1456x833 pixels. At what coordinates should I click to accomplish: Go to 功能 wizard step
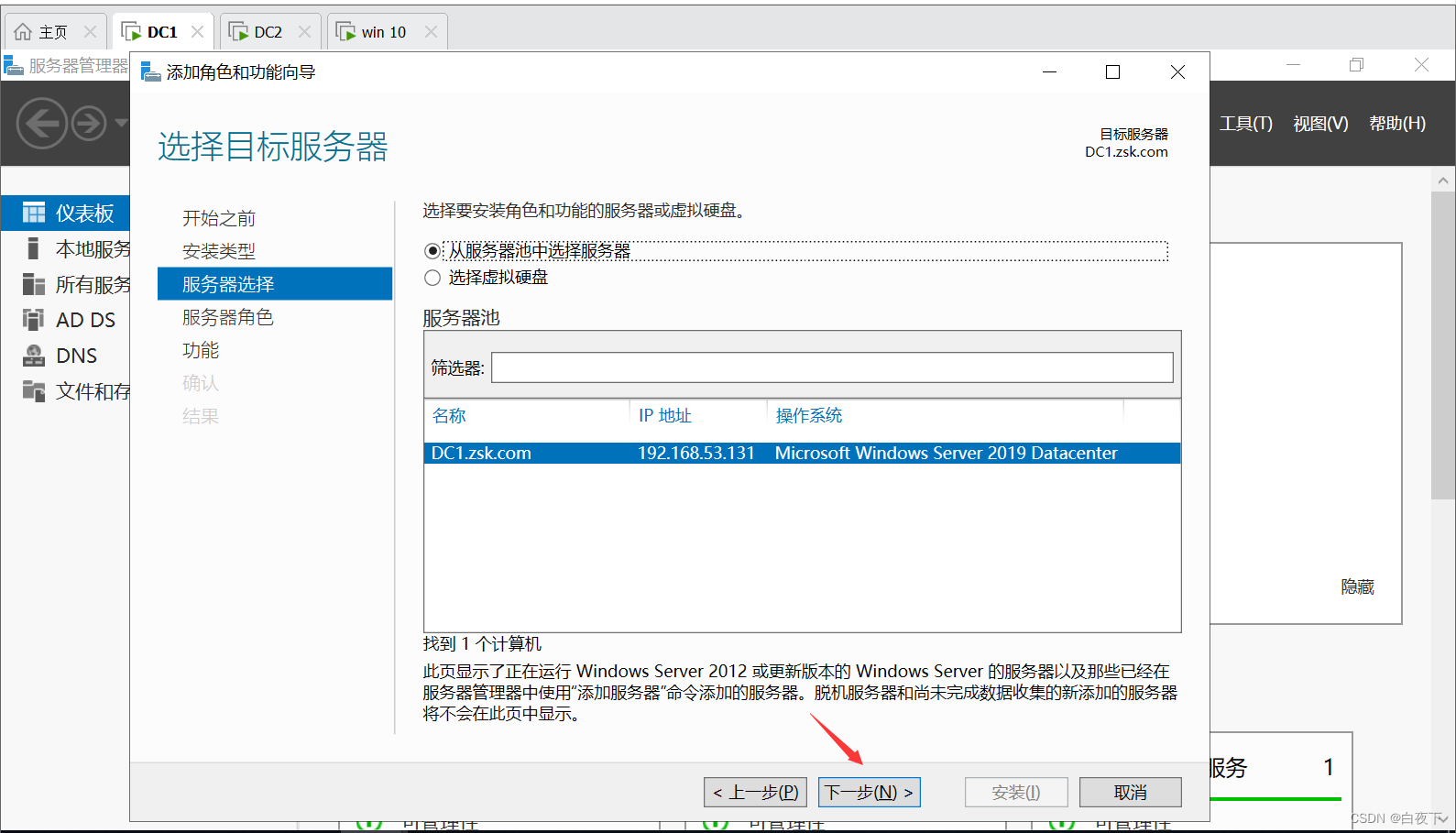201,350
